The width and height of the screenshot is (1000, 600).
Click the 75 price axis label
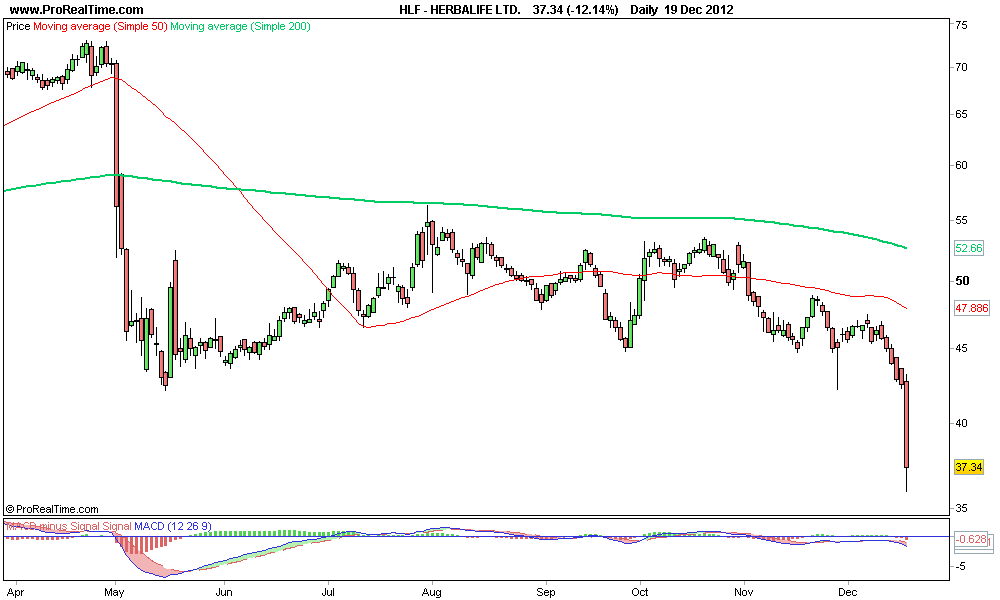click(x=961, y=25)
